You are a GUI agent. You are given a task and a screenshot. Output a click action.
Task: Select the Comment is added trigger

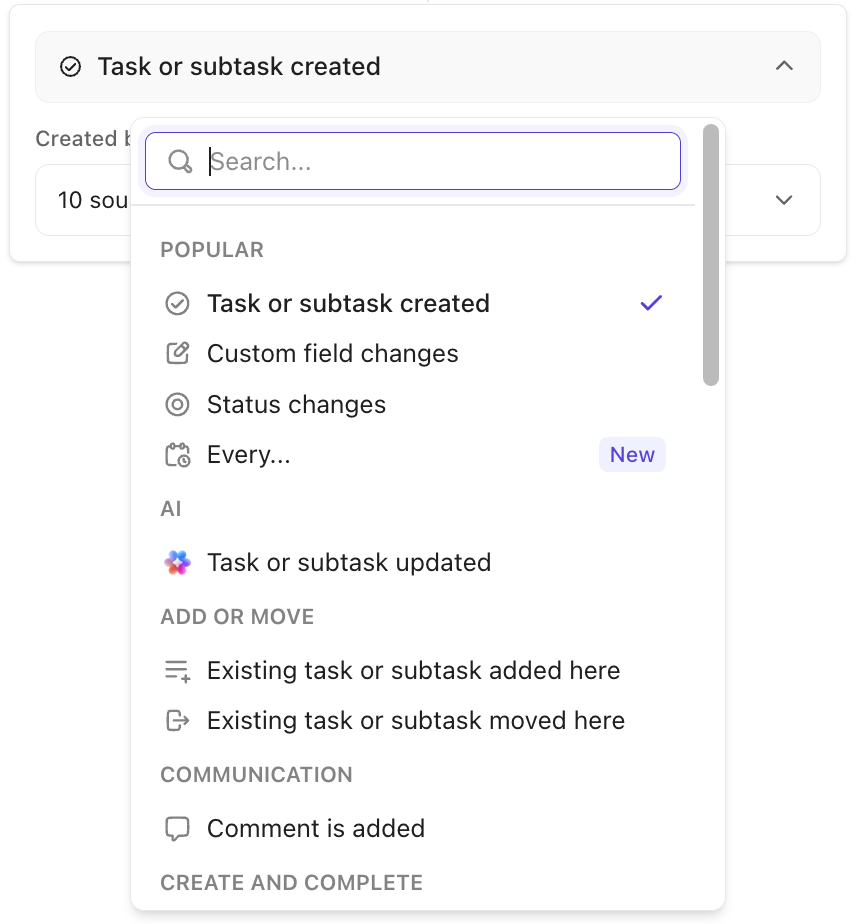point(315,828)
